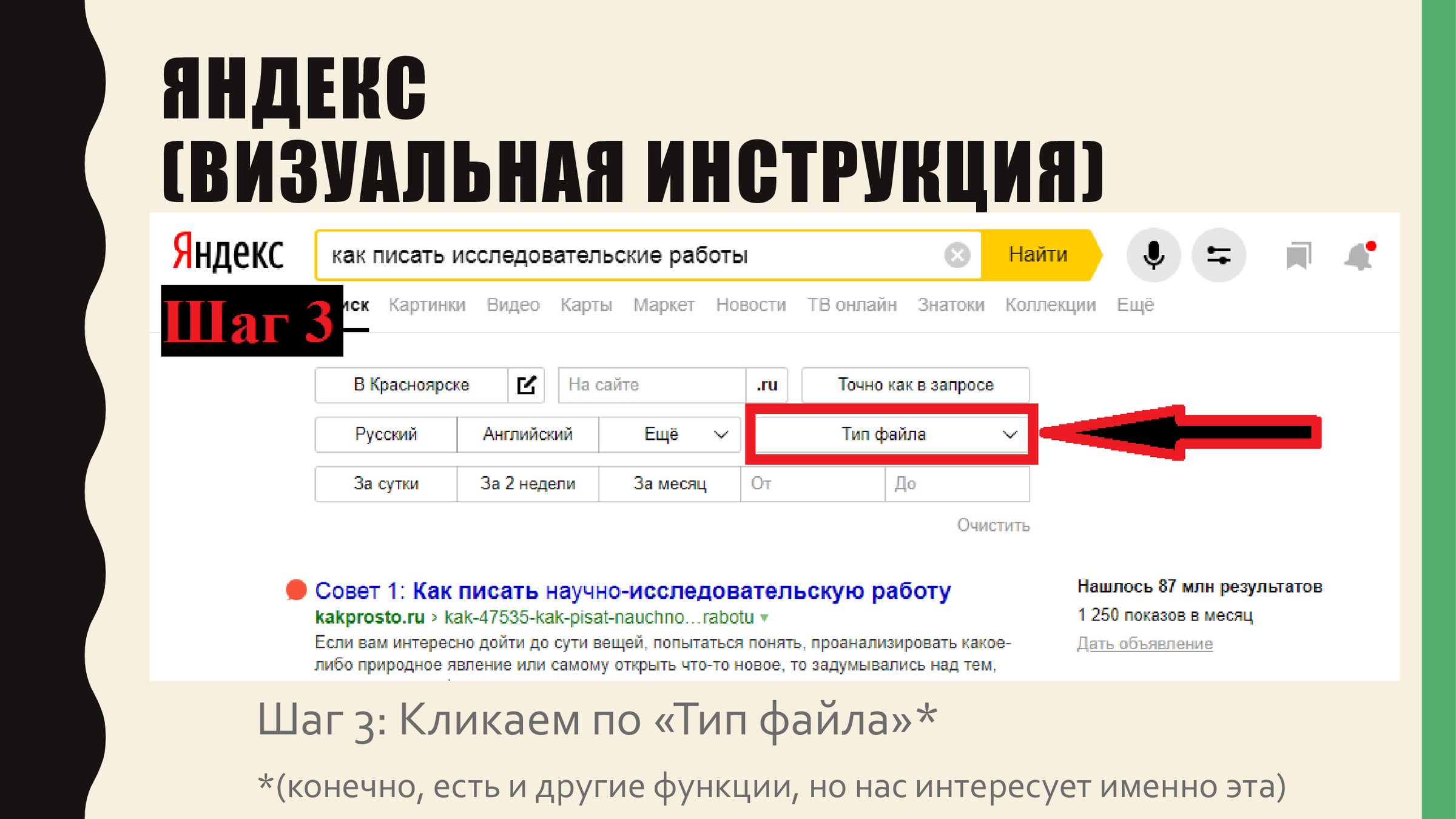Open the Новости tab
Image resolution: width=1456 pixels, height=819 pixels.
(x=750, y=305)
